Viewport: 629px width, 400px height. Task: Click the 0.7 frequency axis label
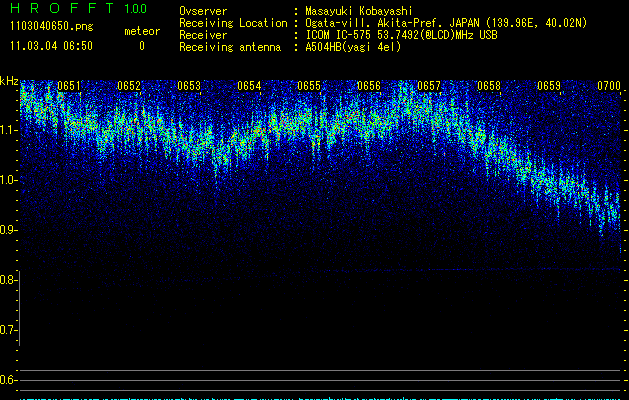coord(9,330)
